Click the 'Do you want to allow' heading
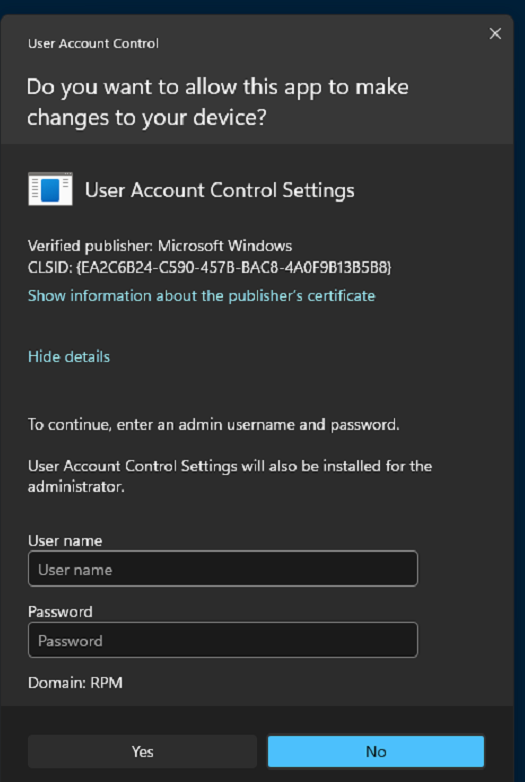This screenshot has width=525, height=782. [218, 102]
